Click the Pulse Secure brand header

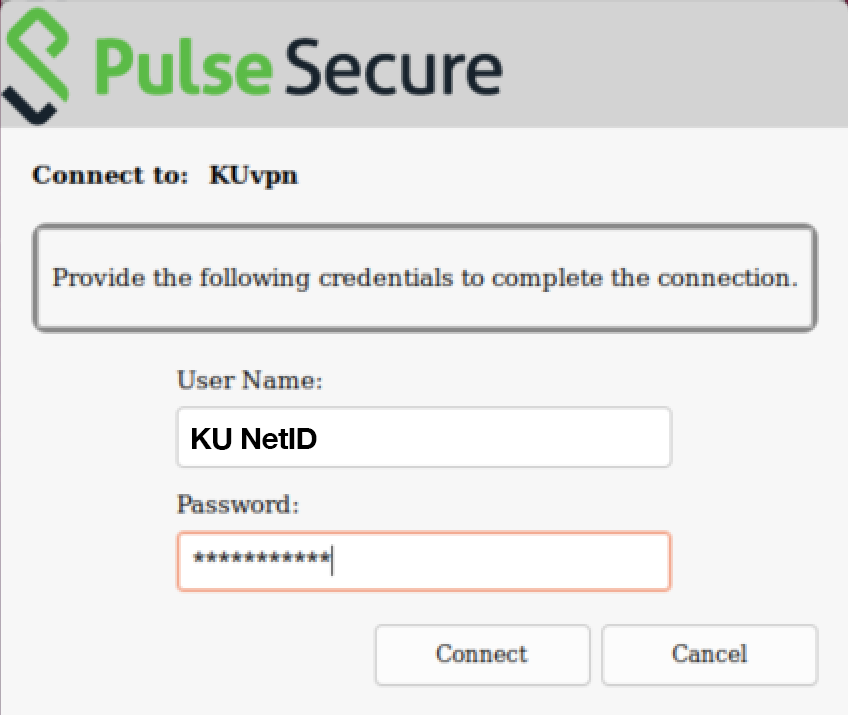295,65
